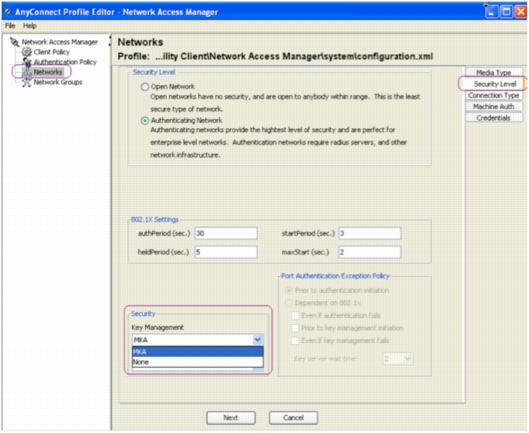Open the Authentication Policy tree item

pos(65,62)
